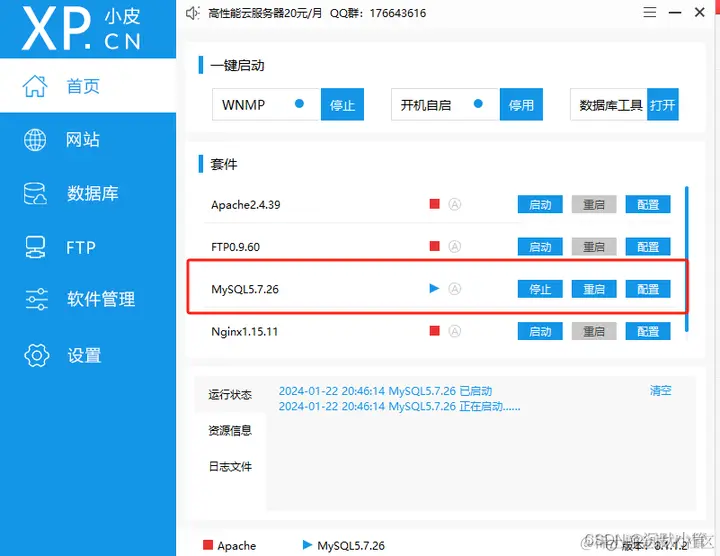Toggle FTP0.9.60 auto-start A icon
Viewport: 720px width, 556px height.
coord(455,247)
